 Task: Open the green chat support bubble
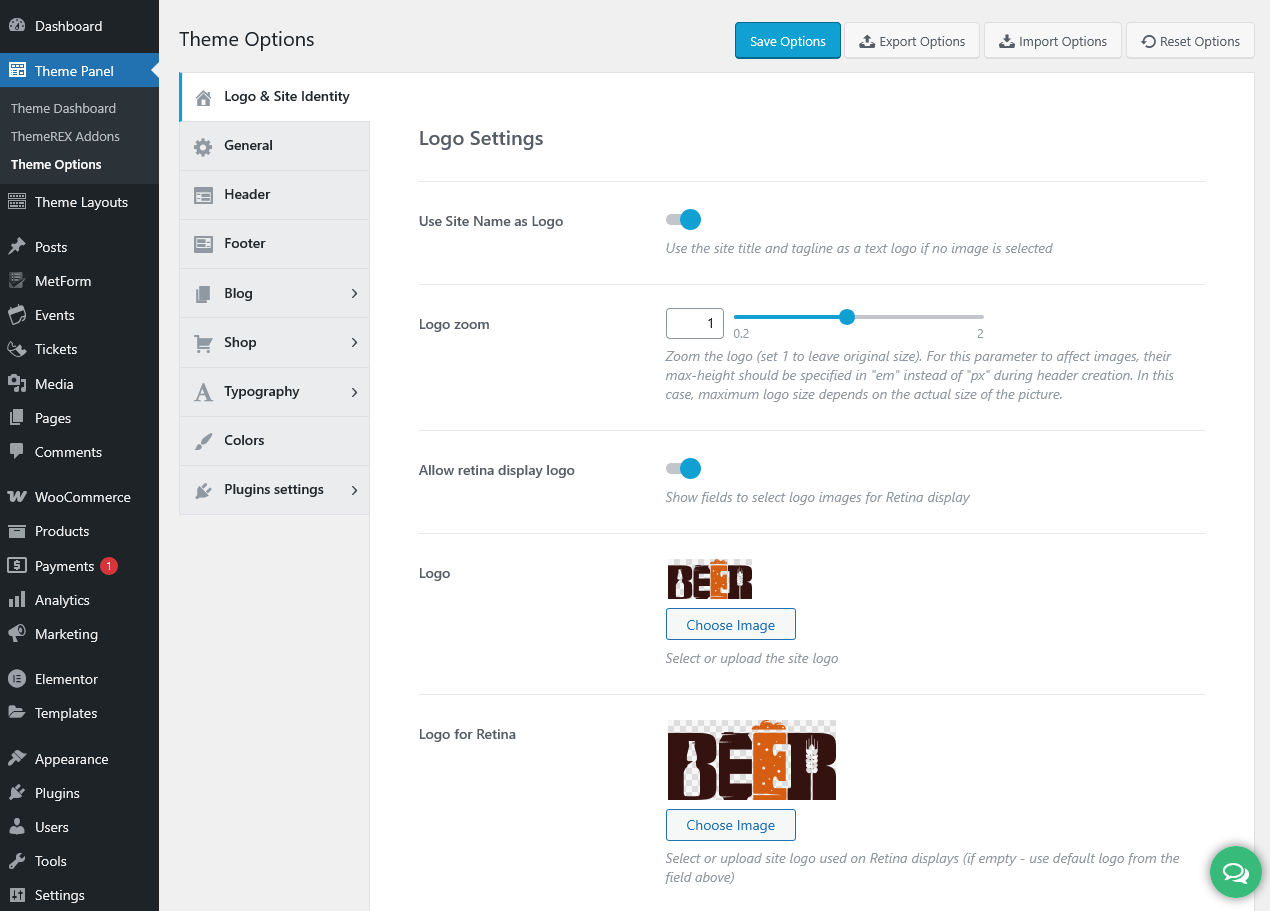pos(1235,873)
